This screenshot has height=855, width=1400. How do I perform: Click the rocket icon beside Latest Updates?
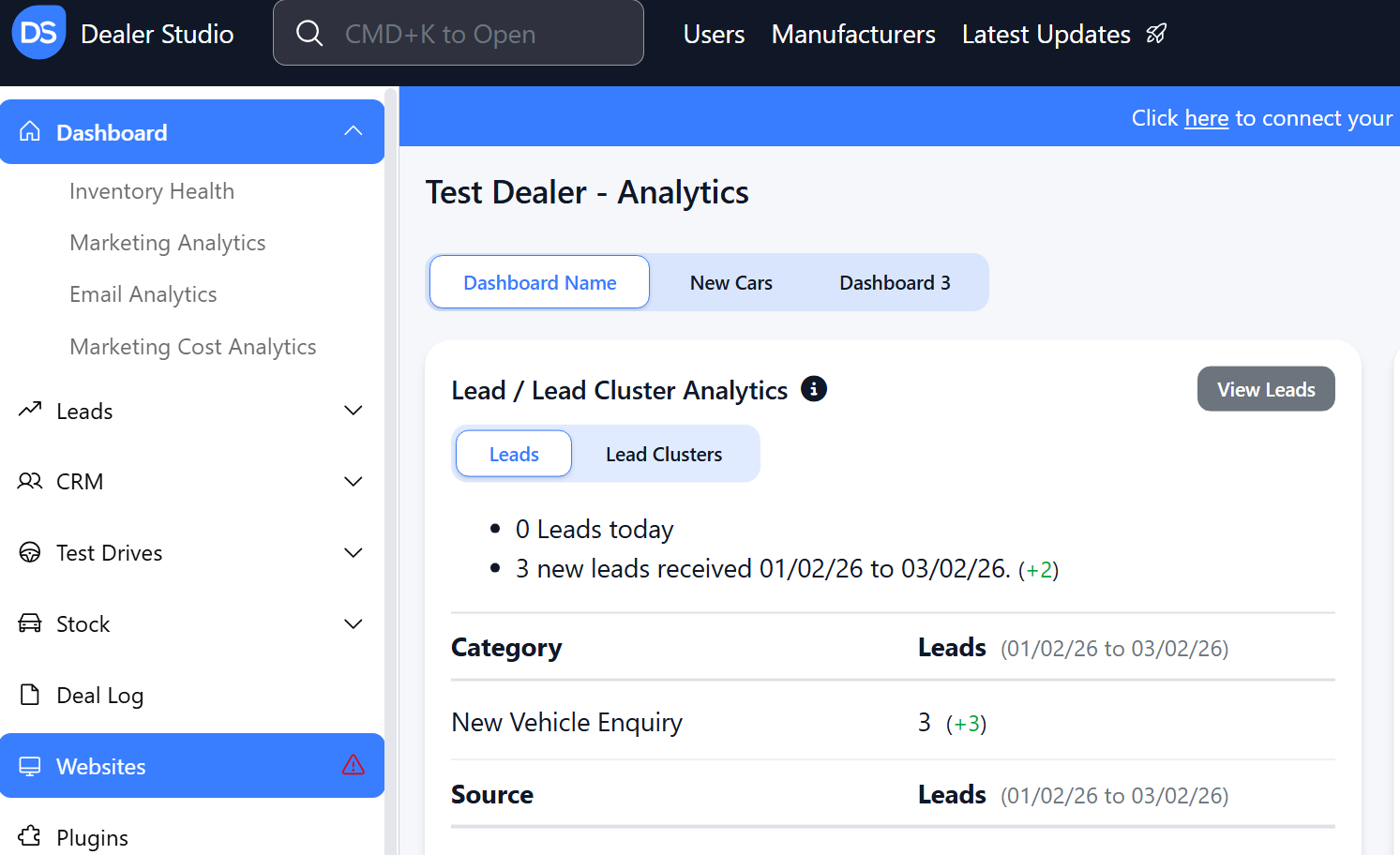[x=1156, y=34]
